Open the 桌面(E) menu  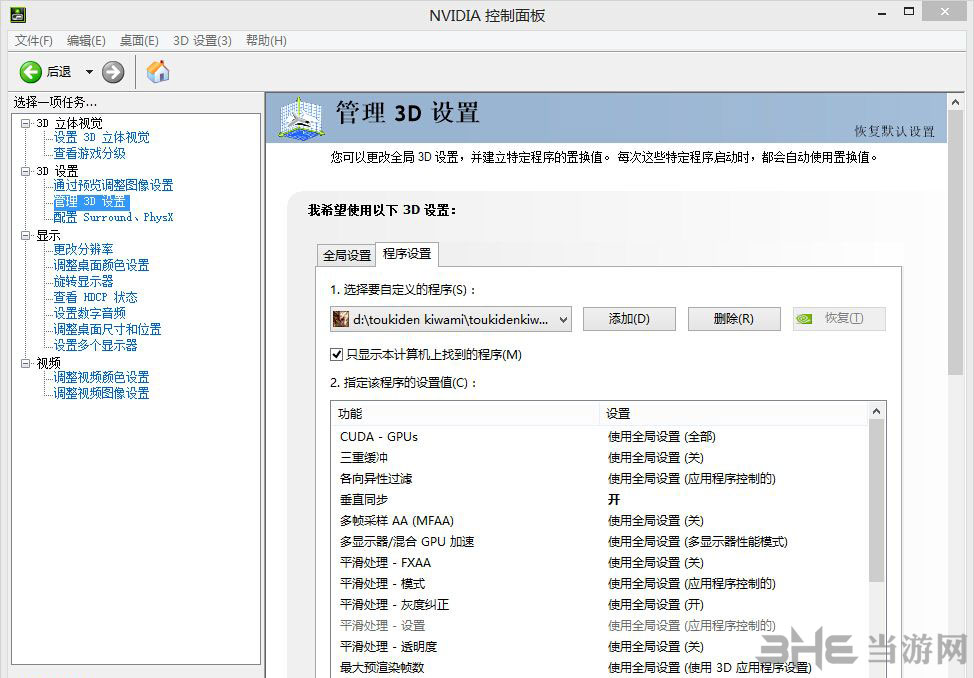(x=139, y=40)
